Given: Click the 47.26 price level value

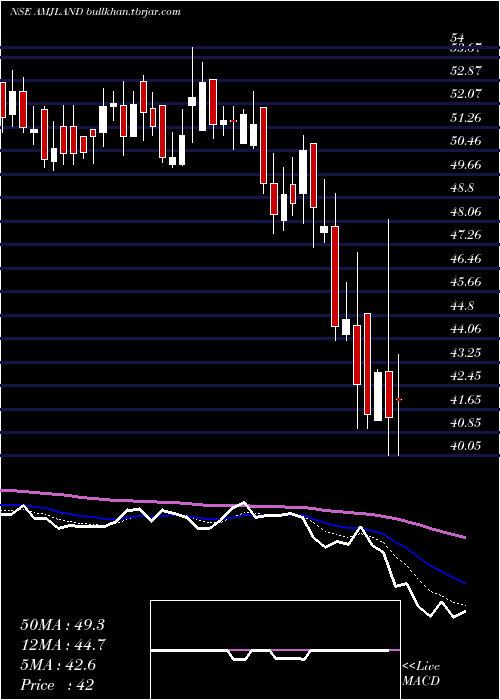Looking at the screenshot, I should (x=467, y=235).
